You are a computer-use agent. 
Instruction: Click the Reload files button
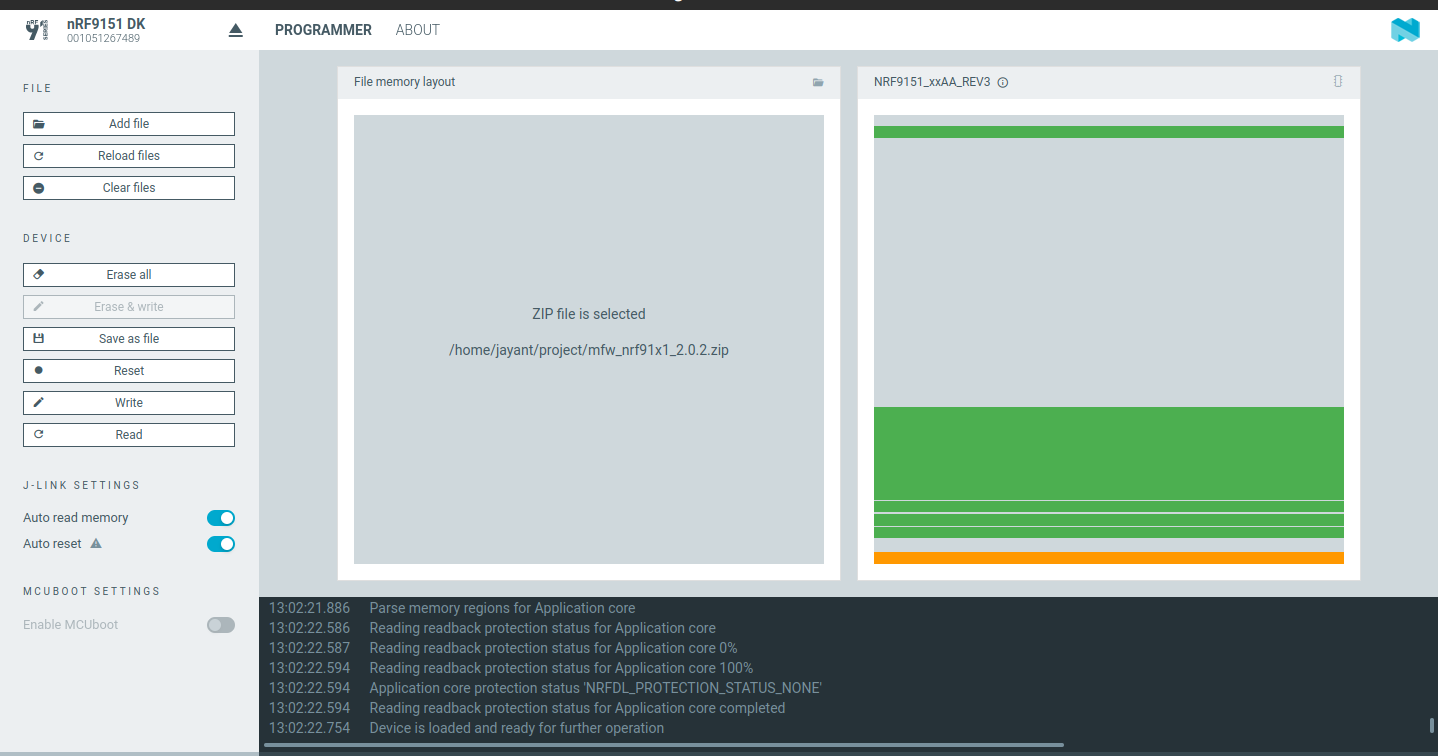tap(129, 156)
